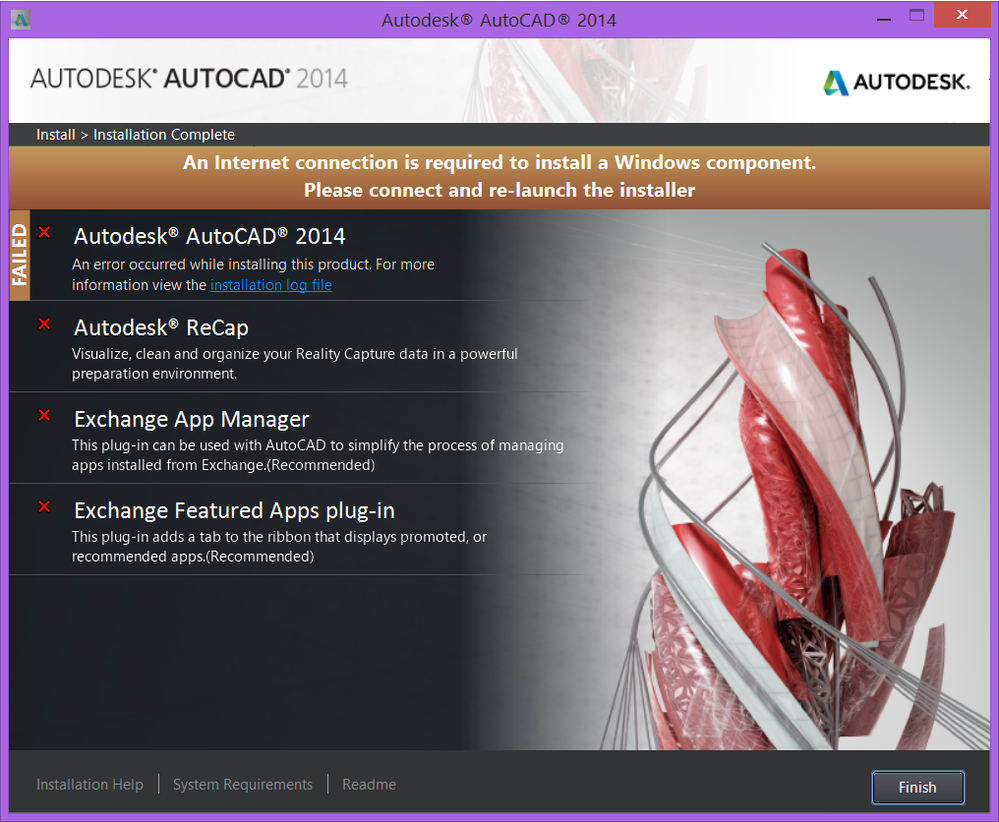The width and height of the screenshot is (999, 822).
Task: Click the AutoCAD error occurred message text
Action: 253,275
